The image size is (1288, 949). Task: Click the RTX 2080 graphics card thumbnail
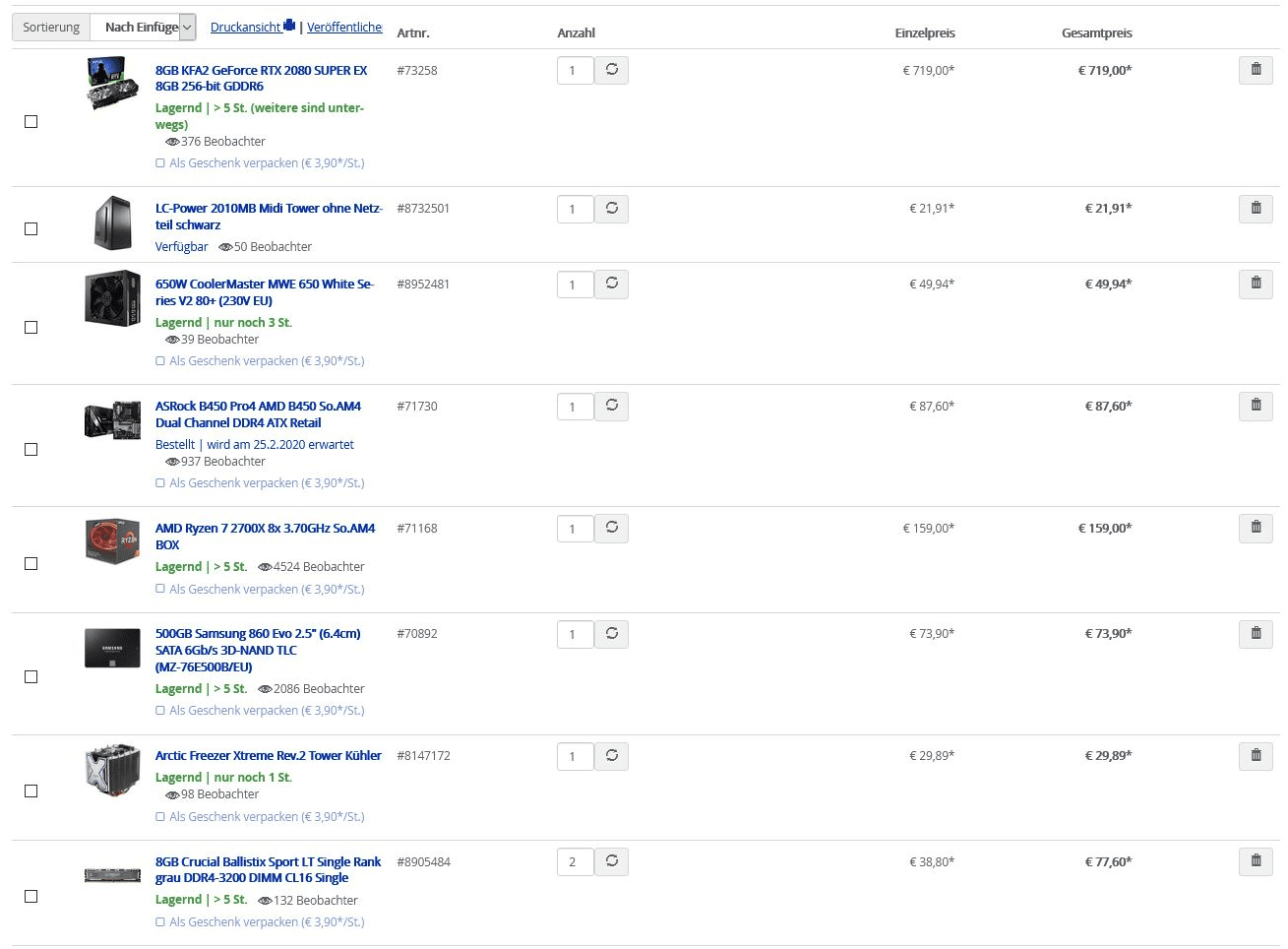112,83
